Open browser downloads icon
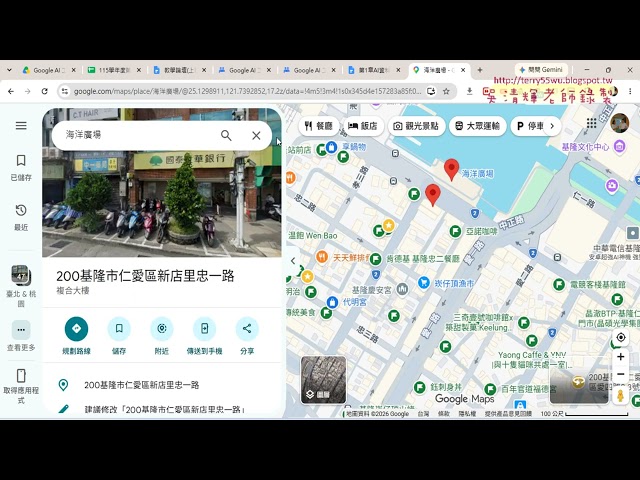640x480 pixels. (x=469, y=91)
